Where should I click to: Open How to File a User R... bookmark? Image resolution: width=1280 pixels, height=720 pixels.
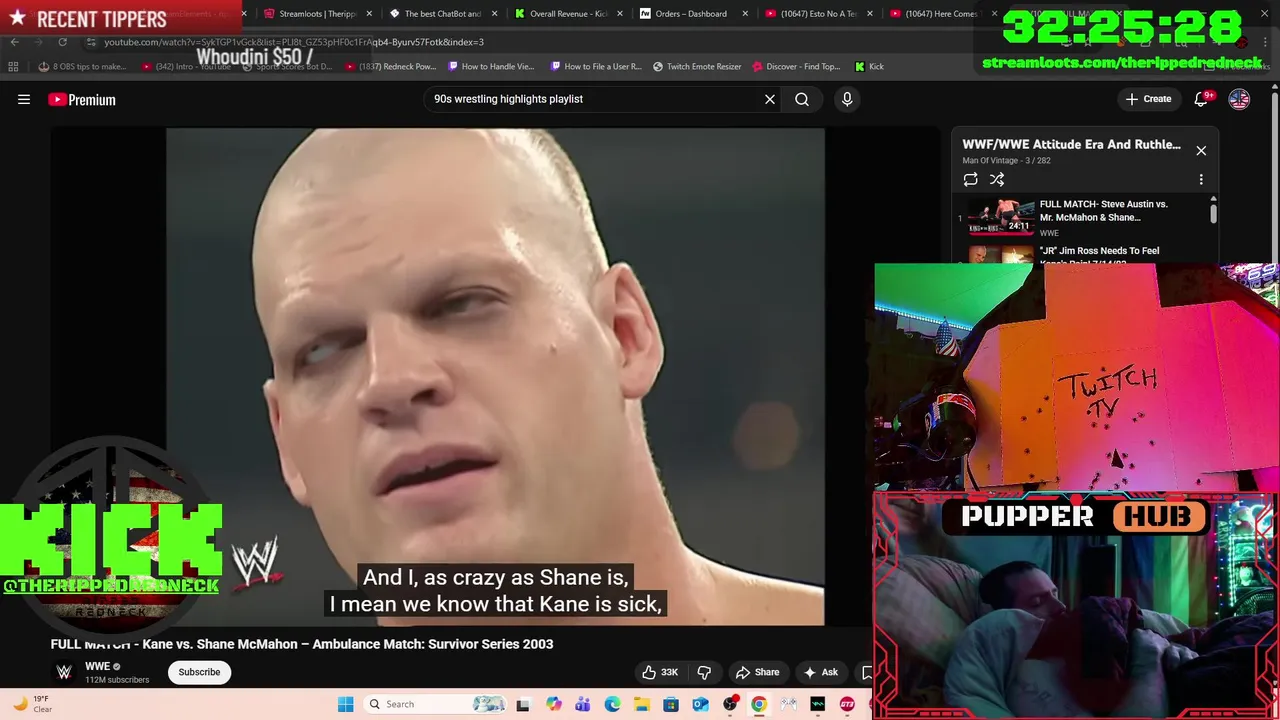pos(596,67)
